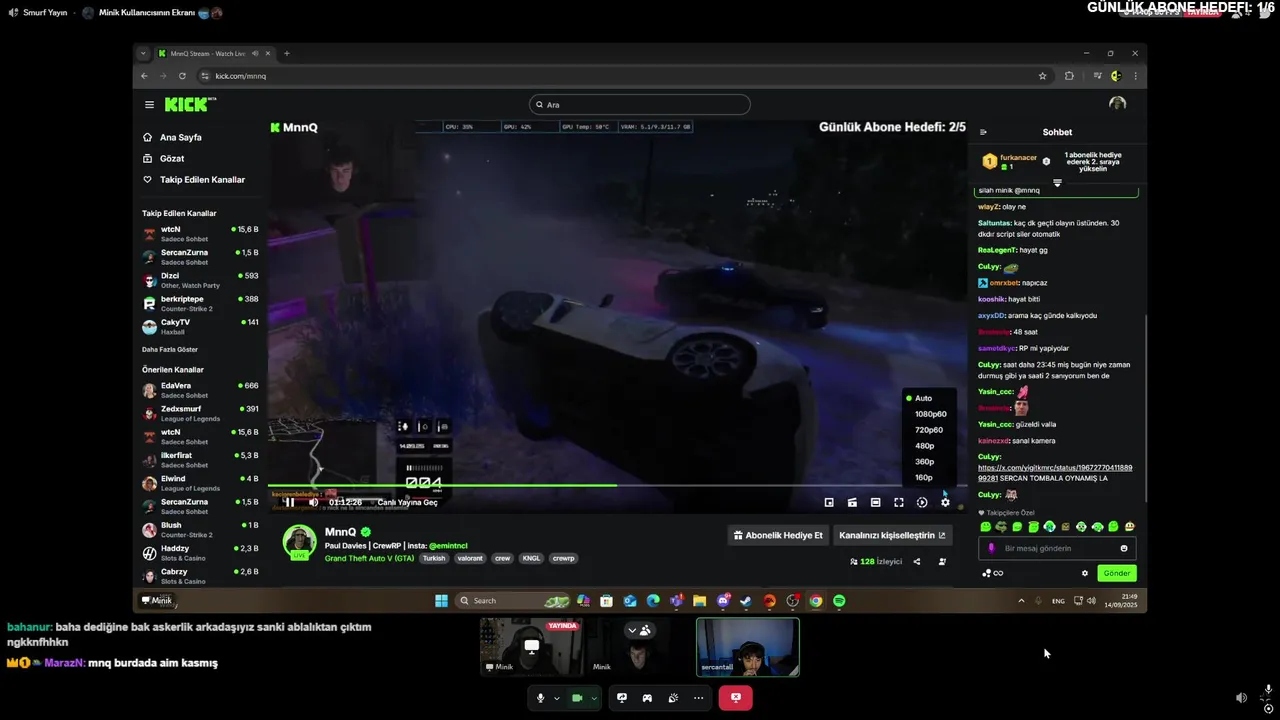Mute the stream player volume

point(313,502)
